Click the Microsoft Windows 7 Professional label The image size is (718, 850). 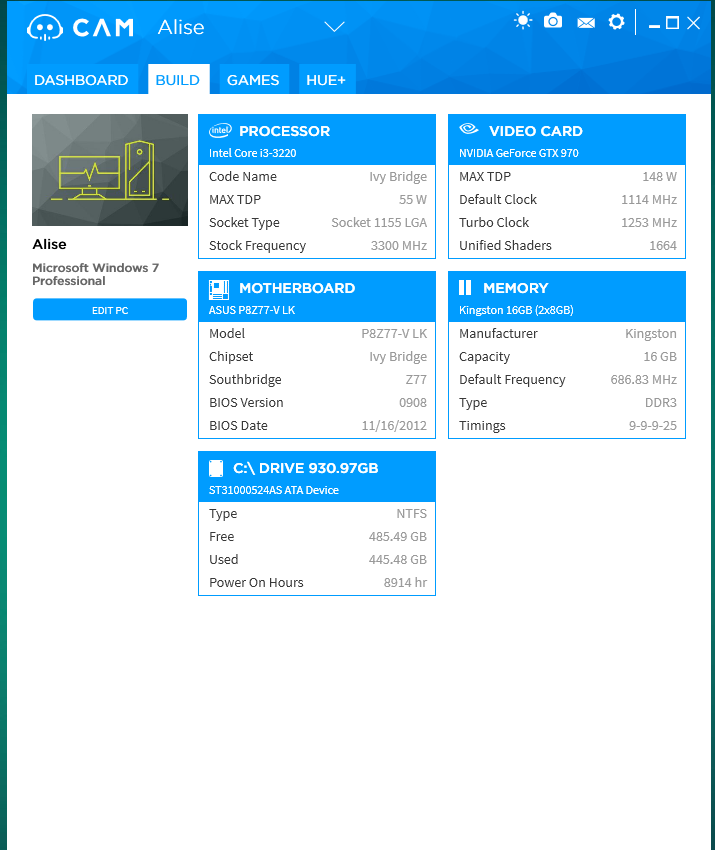[95, 274]
